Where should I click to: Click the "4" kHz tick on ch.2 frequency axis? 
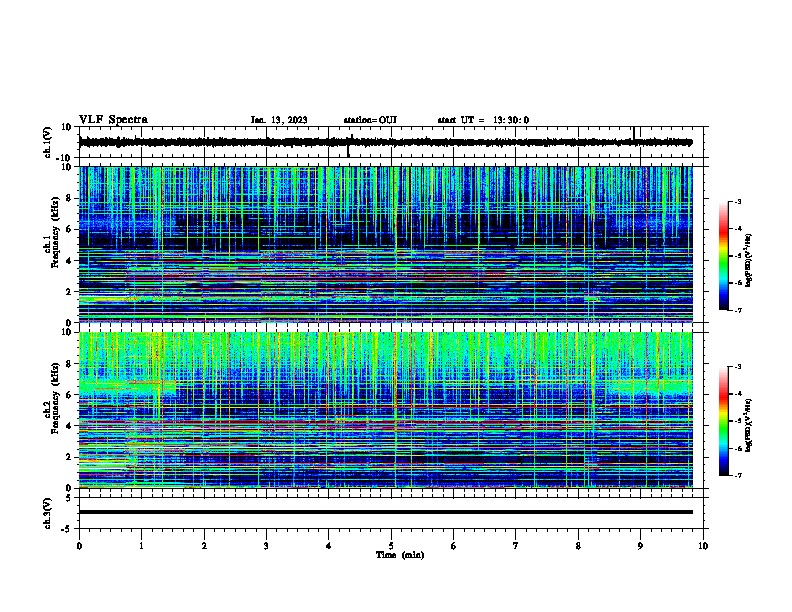pos(70,426)
